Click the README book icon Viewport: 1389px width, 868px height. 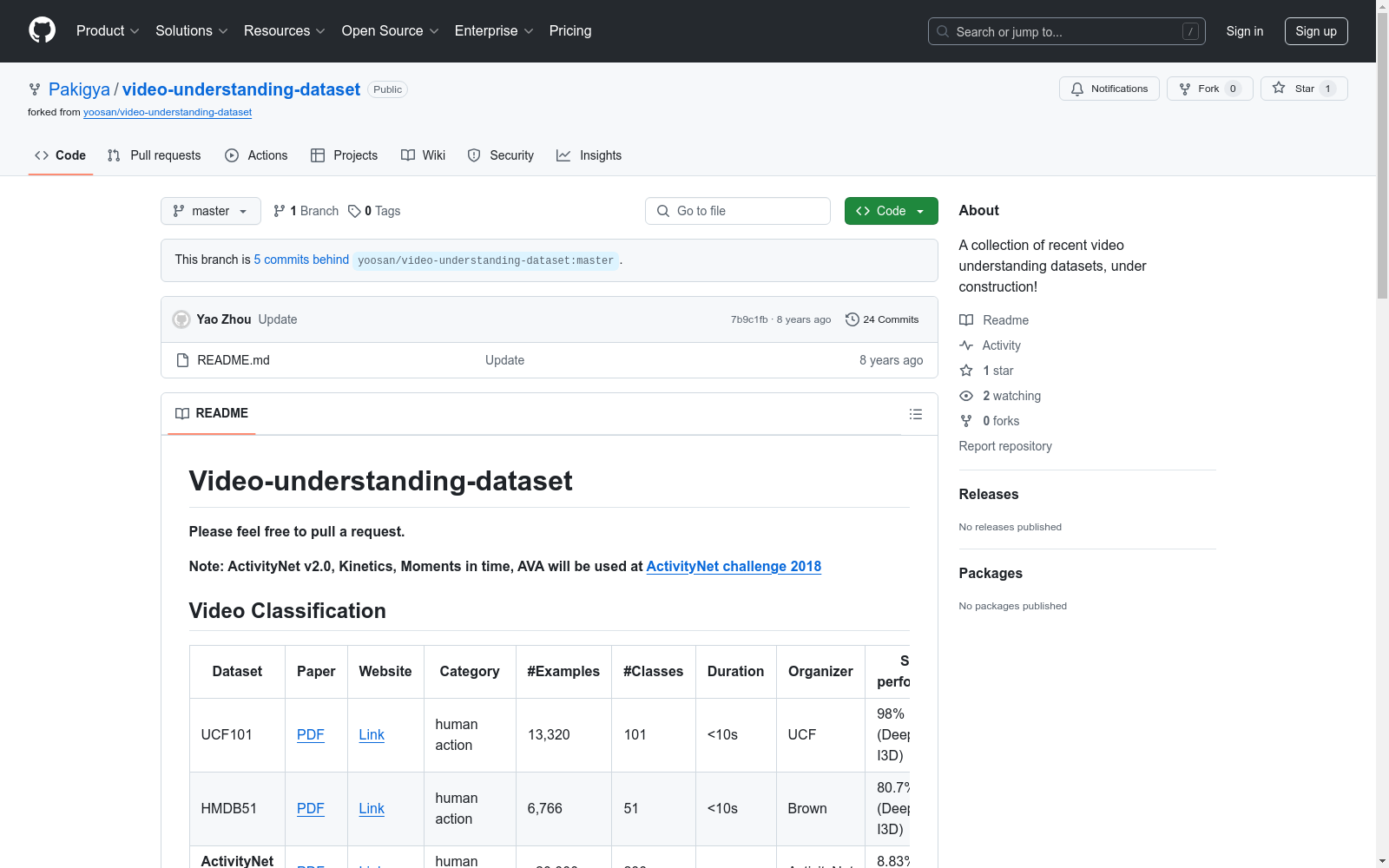[182, 414]
